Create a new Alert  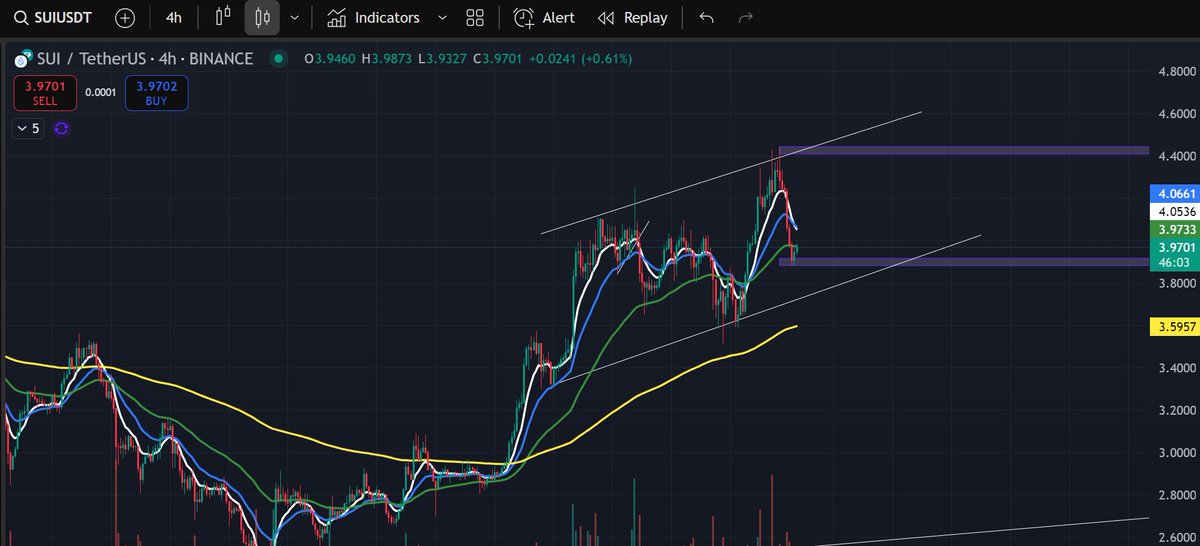coord(545,18)
